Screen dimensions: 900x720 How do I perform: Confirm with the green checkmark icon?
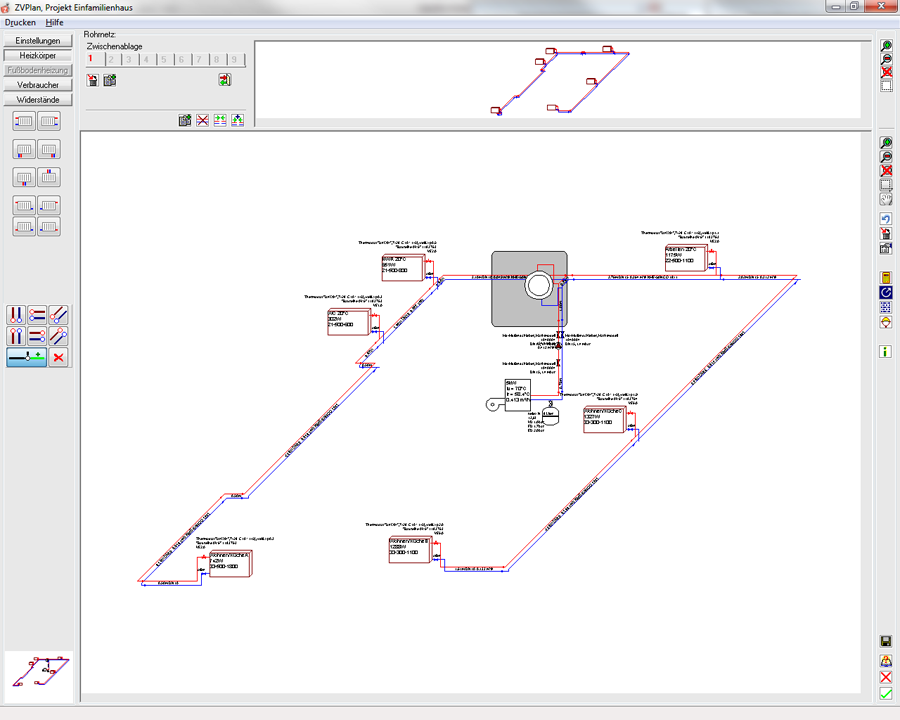(886, 694)
